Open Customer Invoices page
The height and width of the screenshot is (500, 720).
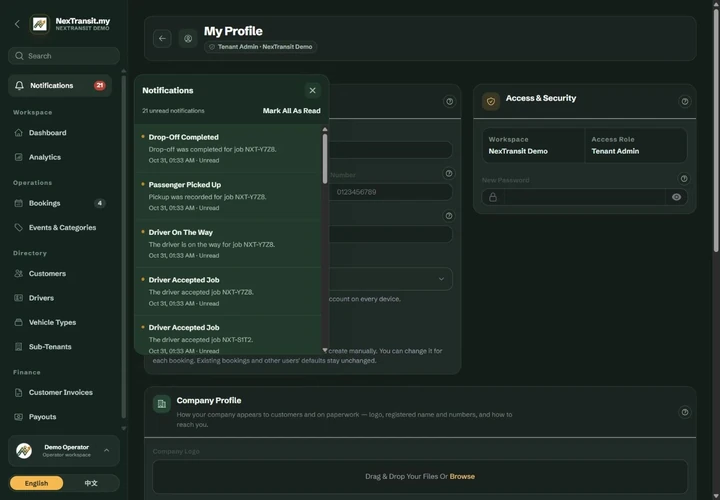[60, 393]
